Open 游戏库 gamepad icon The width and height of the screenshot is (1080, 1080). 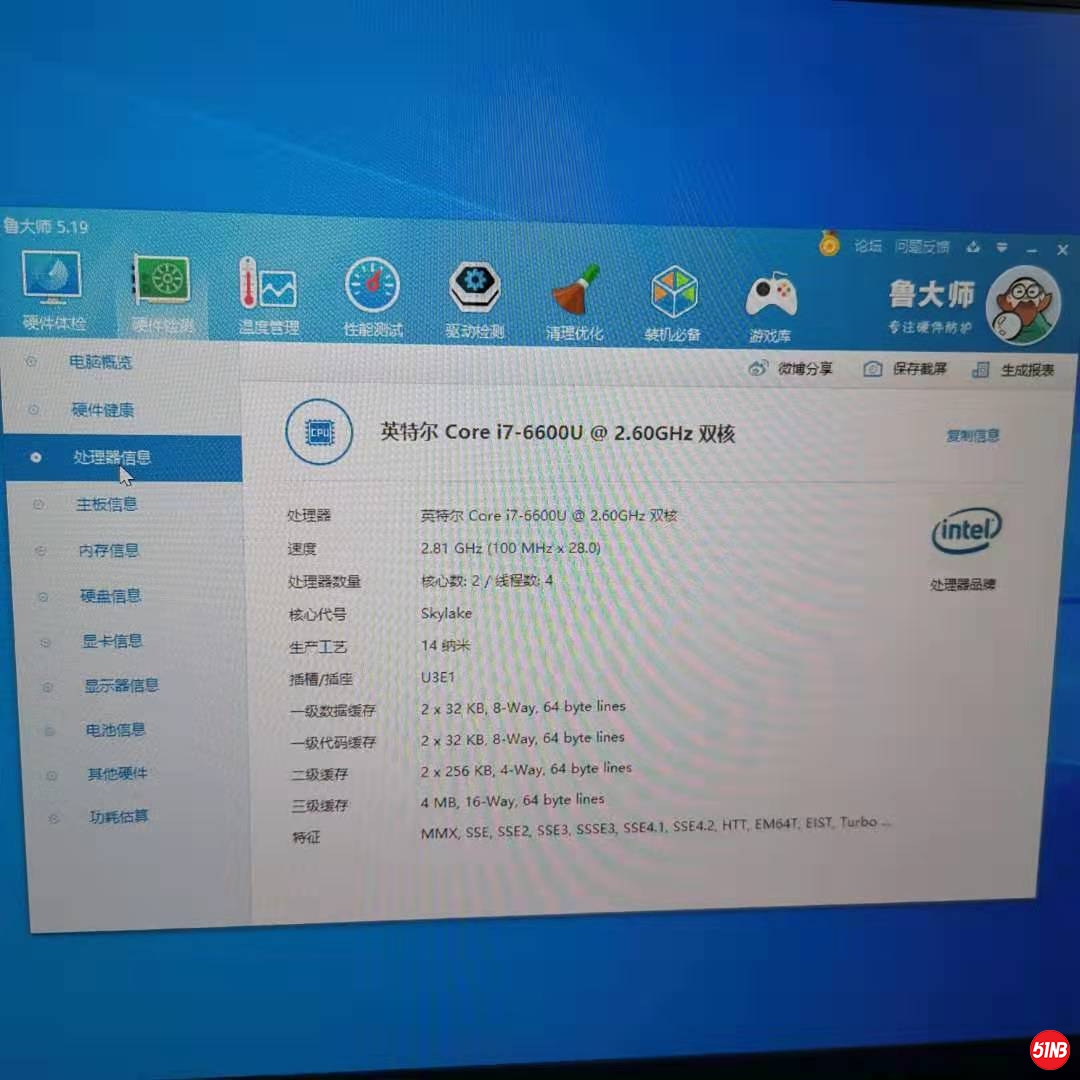click(770, 299)
